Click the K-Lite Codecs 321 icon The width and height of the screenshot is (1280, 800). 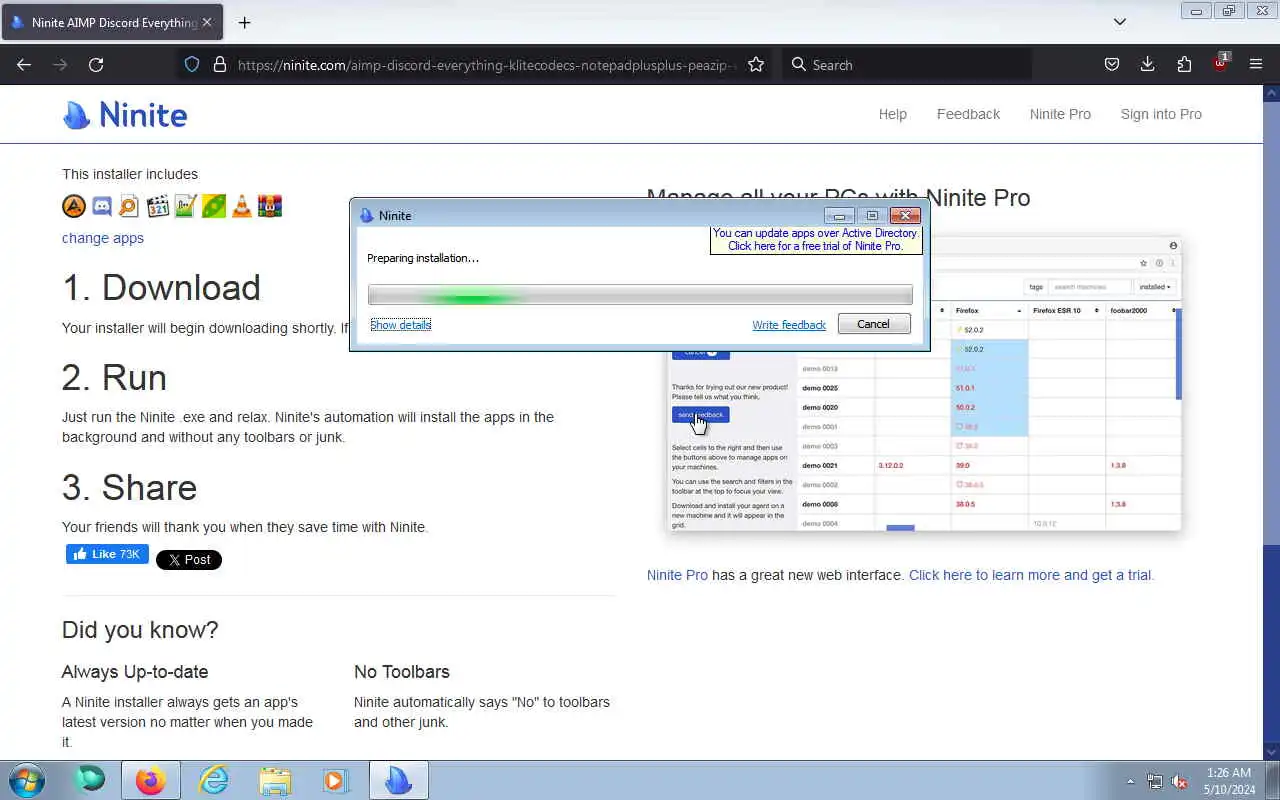coord(157,206)
